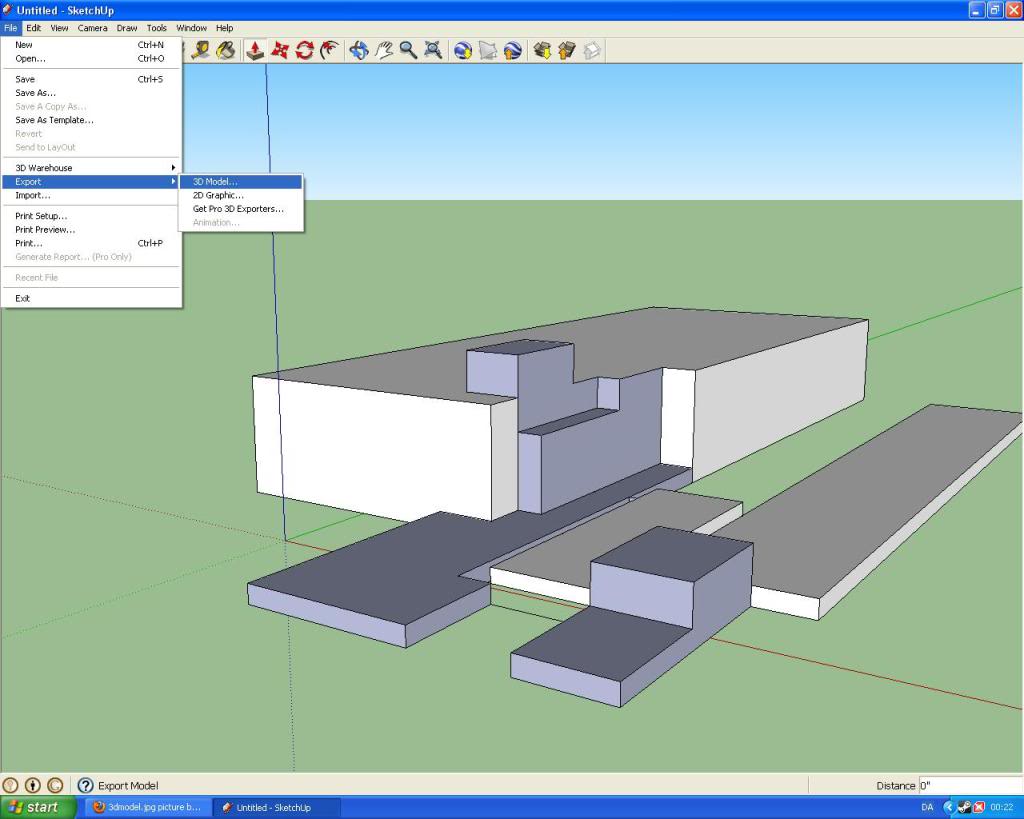Click the Zoom Extents icon
This screenshot has height=819, width=1024.
click(433, 50)
